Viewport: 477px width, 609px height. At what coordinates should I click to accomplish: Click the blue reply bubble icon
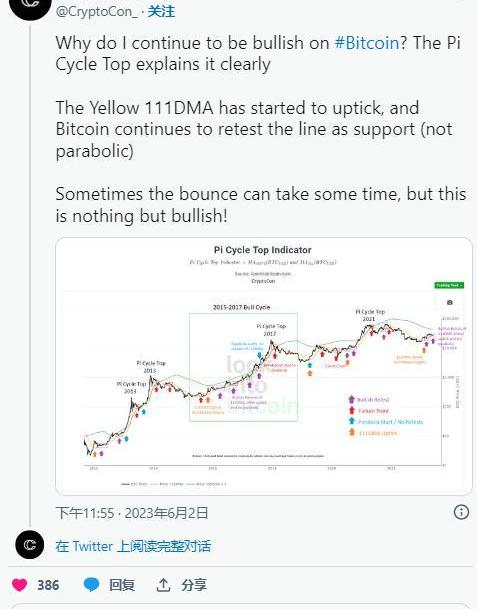[x=92, y=585]
